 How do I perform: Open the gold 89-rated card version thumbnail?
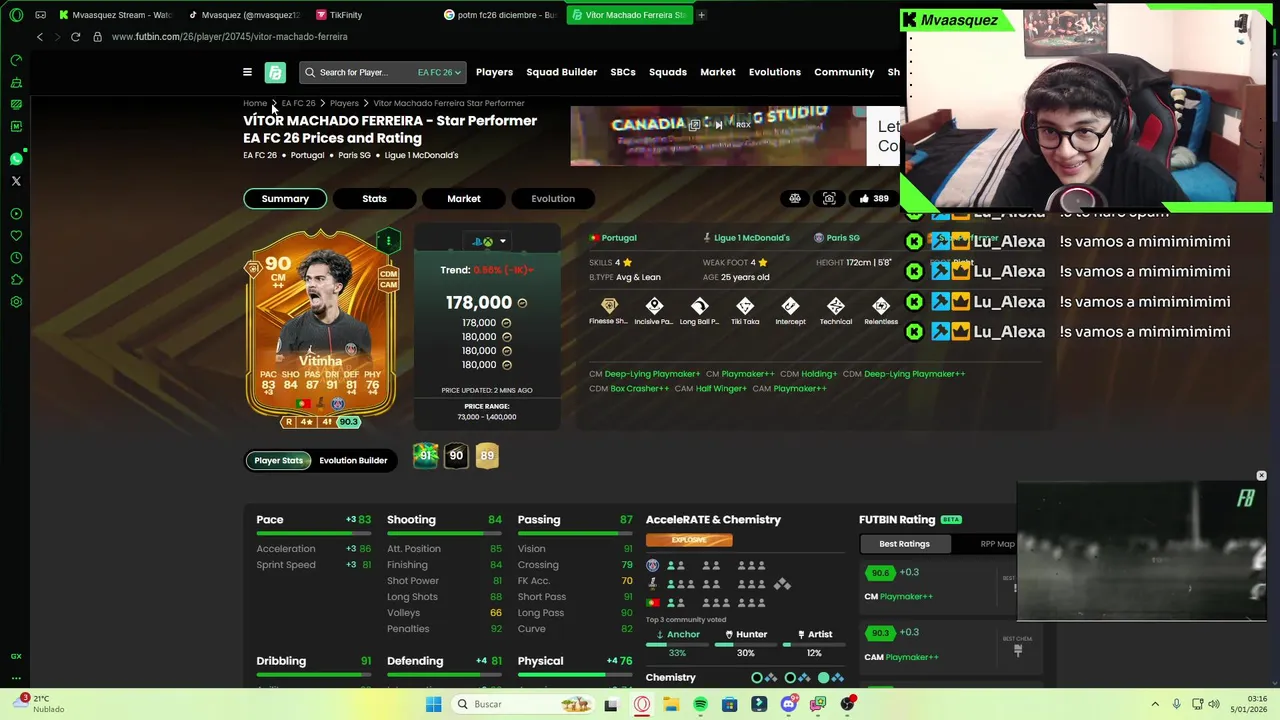click(487, 455)
